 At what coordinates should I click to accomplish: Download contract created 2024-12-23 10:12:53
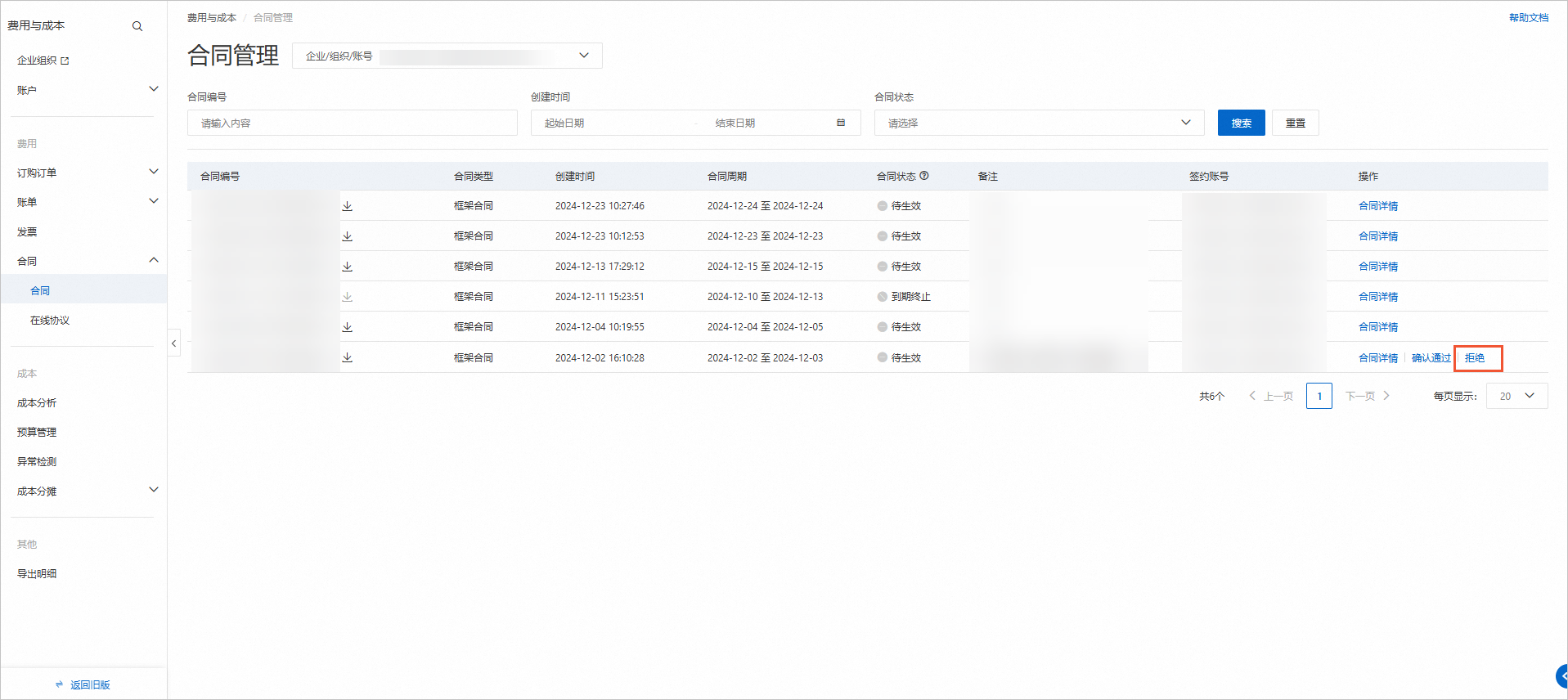(348, 236)
